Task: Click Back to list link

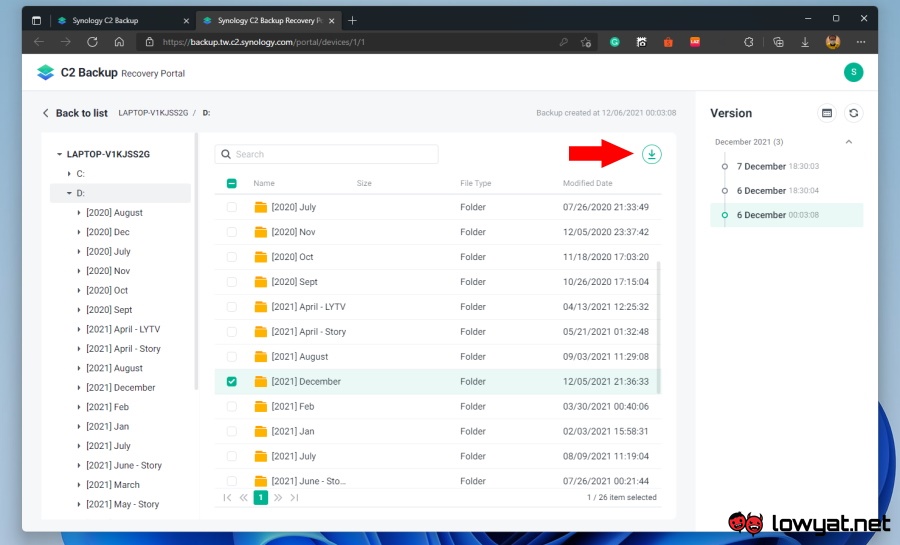Action: 74,113
